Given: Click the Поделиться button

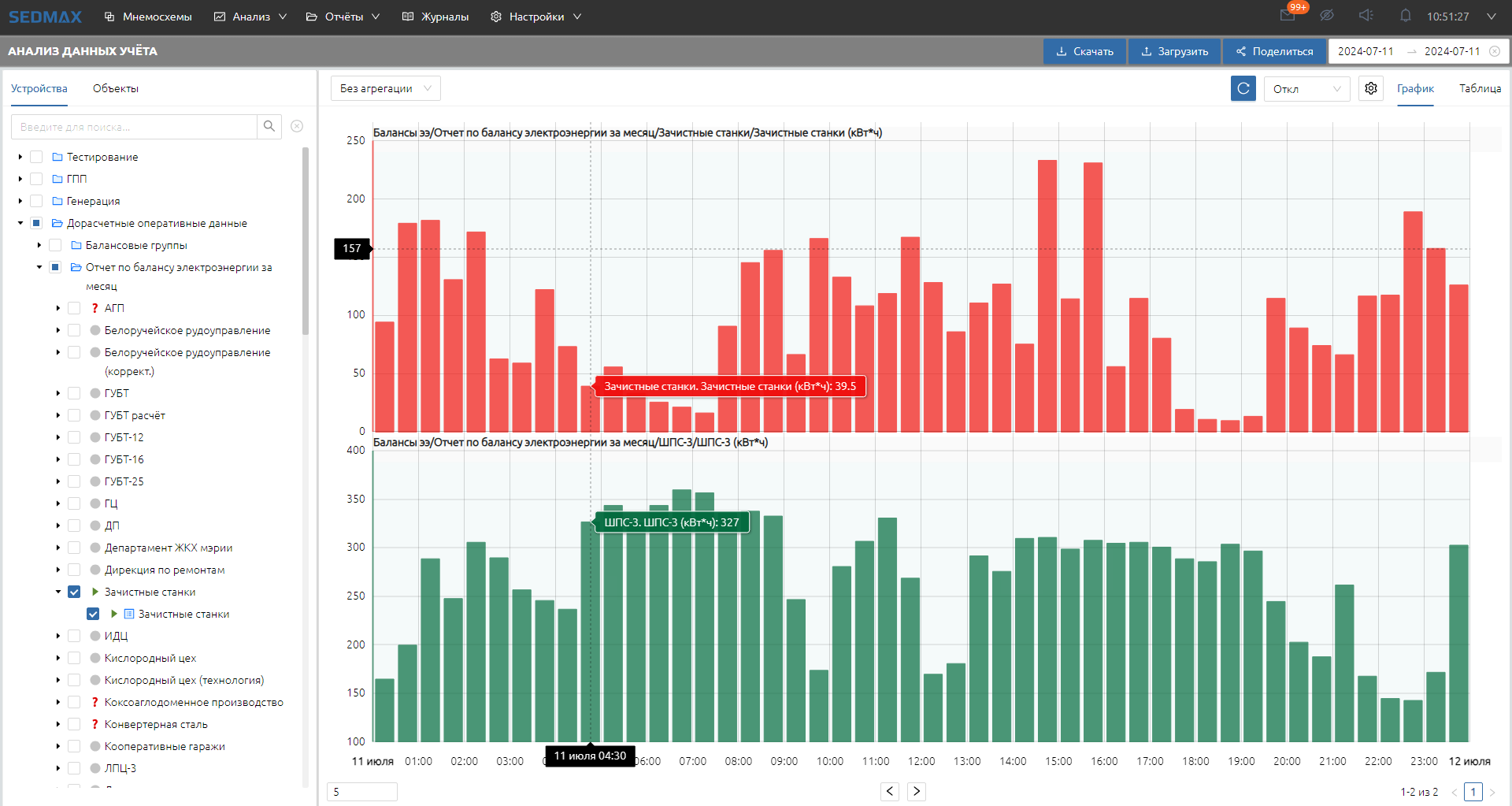Looking at the screenshot, I should click(1273, 51).
